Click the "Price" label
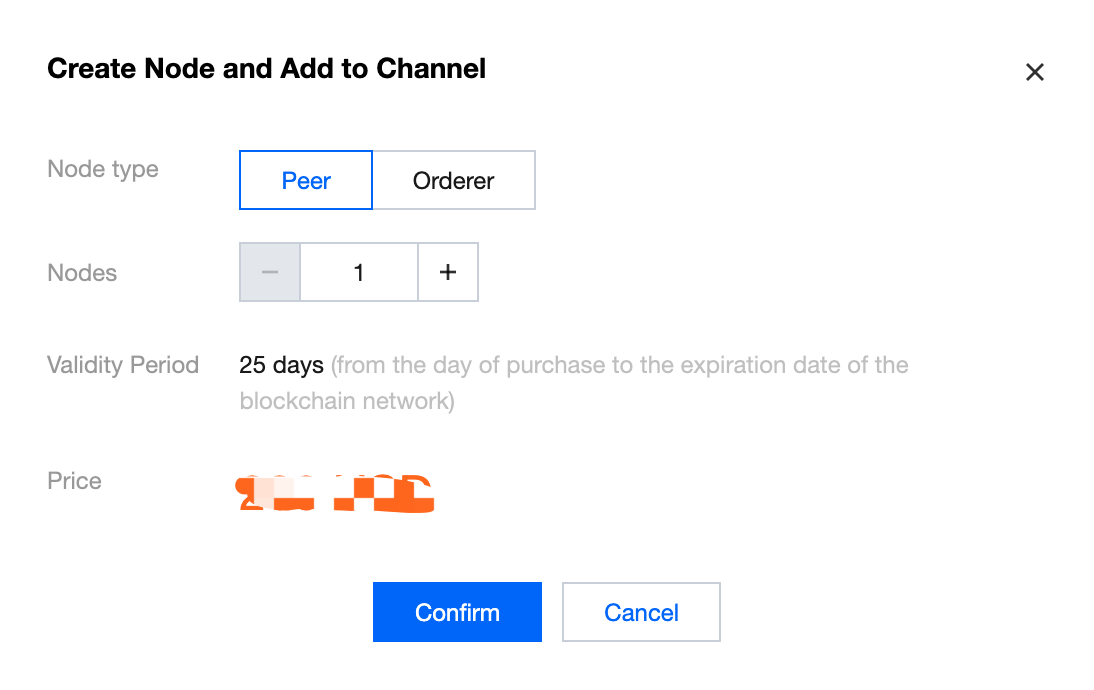The height and width of the screenshot is (690, 1094). tap(74, 481)
